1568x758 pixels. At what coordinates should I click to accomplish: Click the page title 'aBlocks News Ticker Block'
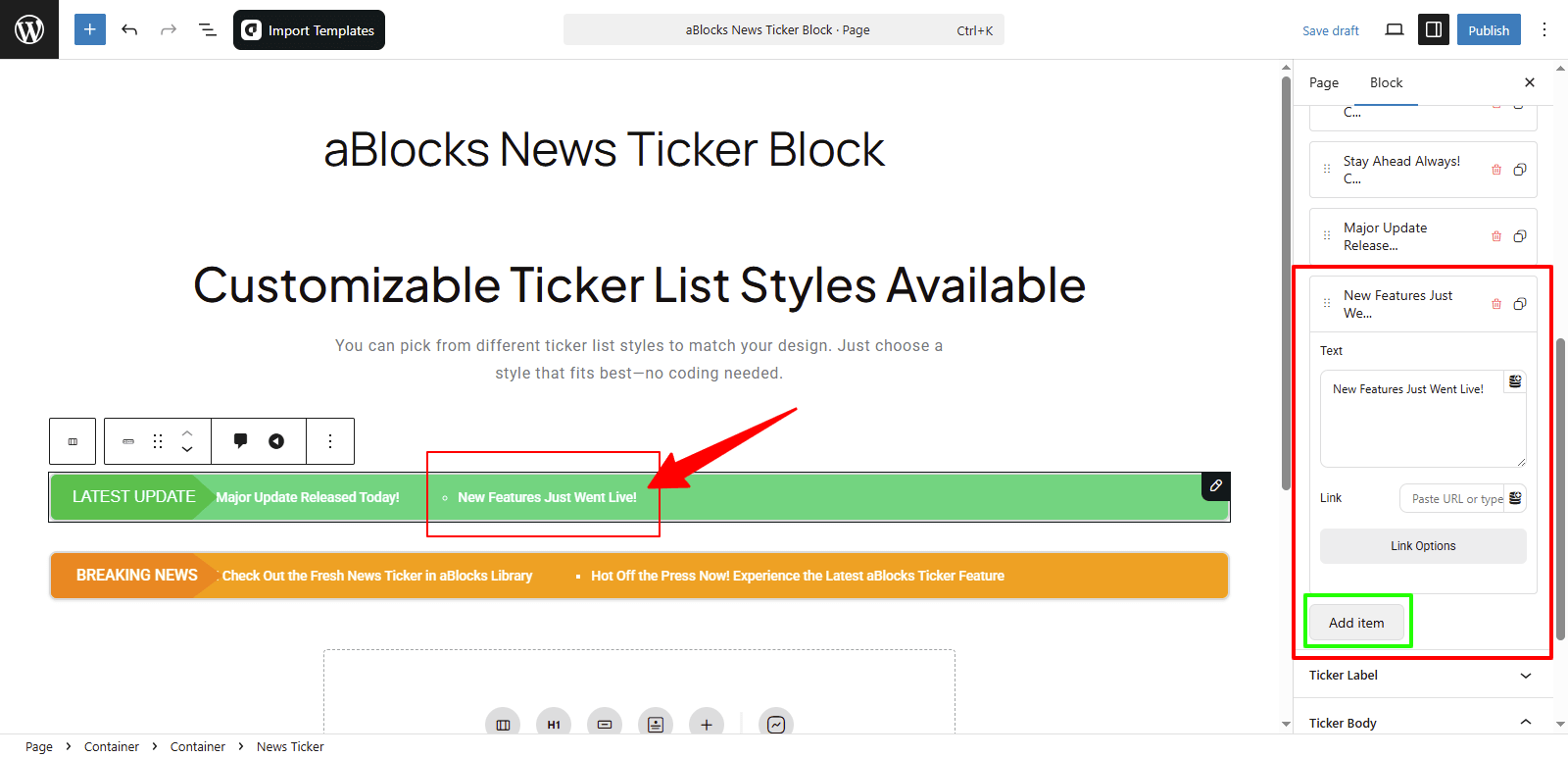click(x=604, y=150)
